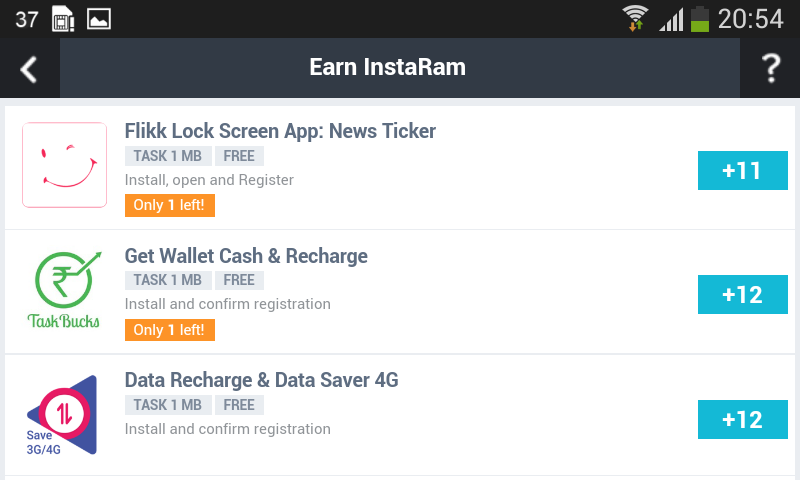Claim +12 reward for Data Recharge app
800x480 pixels.
coord(742,420)
